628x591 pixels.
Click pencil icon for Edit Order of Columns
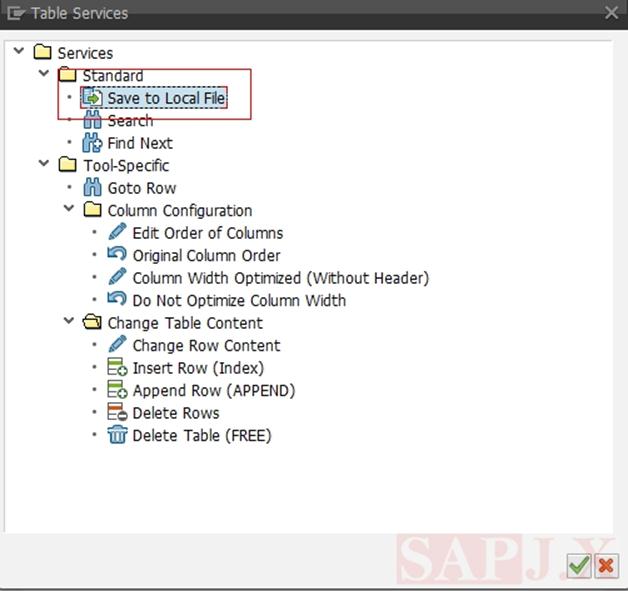click(x=117, y=232)
